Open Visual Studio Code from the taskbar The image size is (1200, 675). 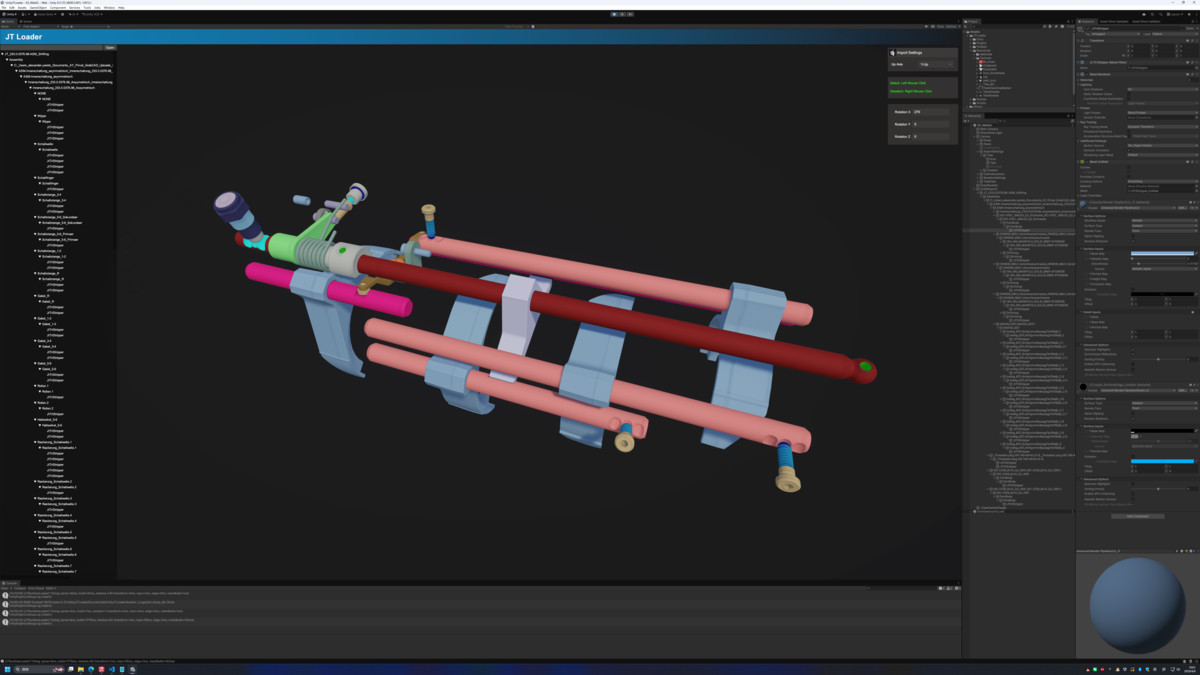112,669
